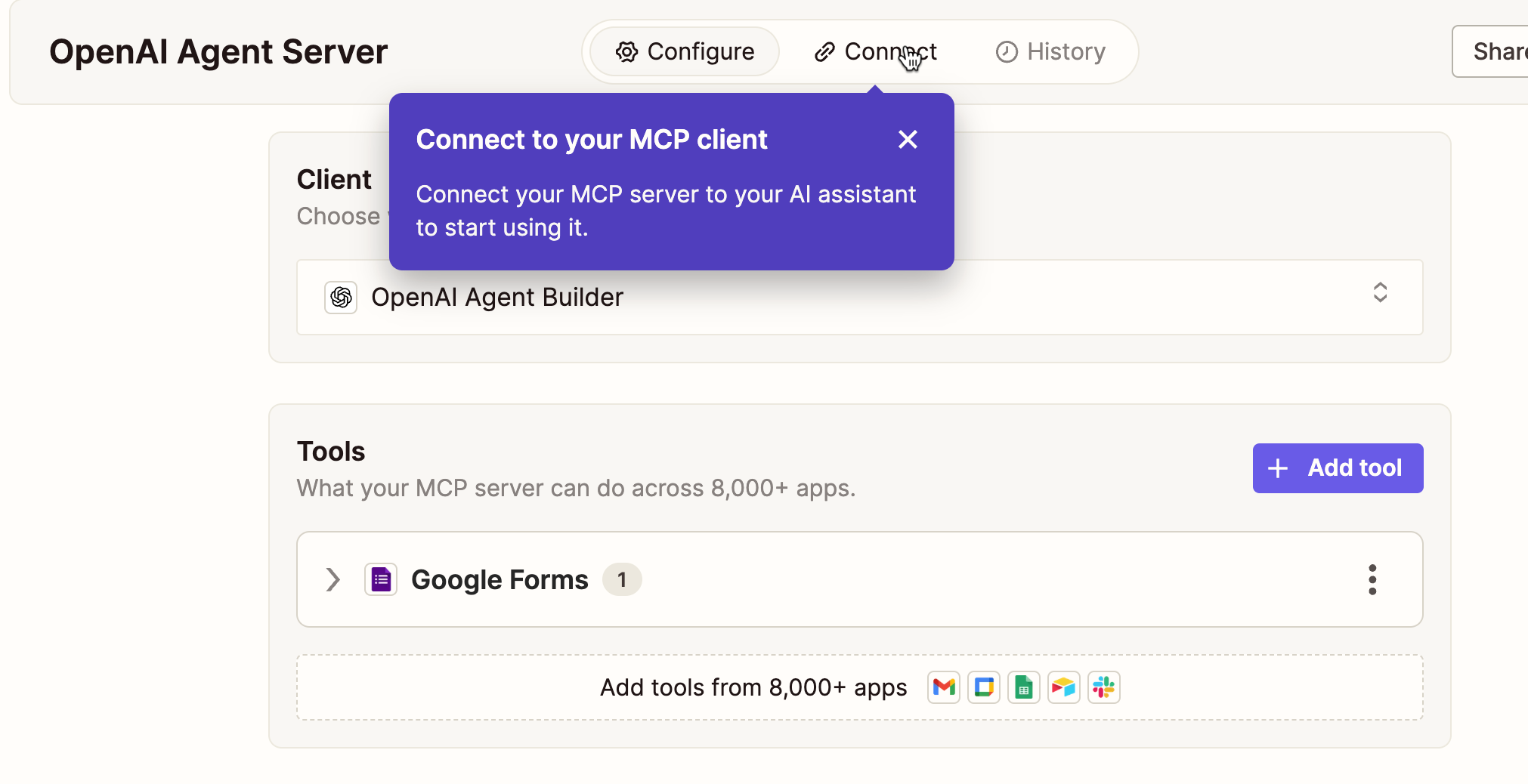Click Add tools from 8,000+ apps
Screen dimensions: 1528x784
click(x=860, y=687)
